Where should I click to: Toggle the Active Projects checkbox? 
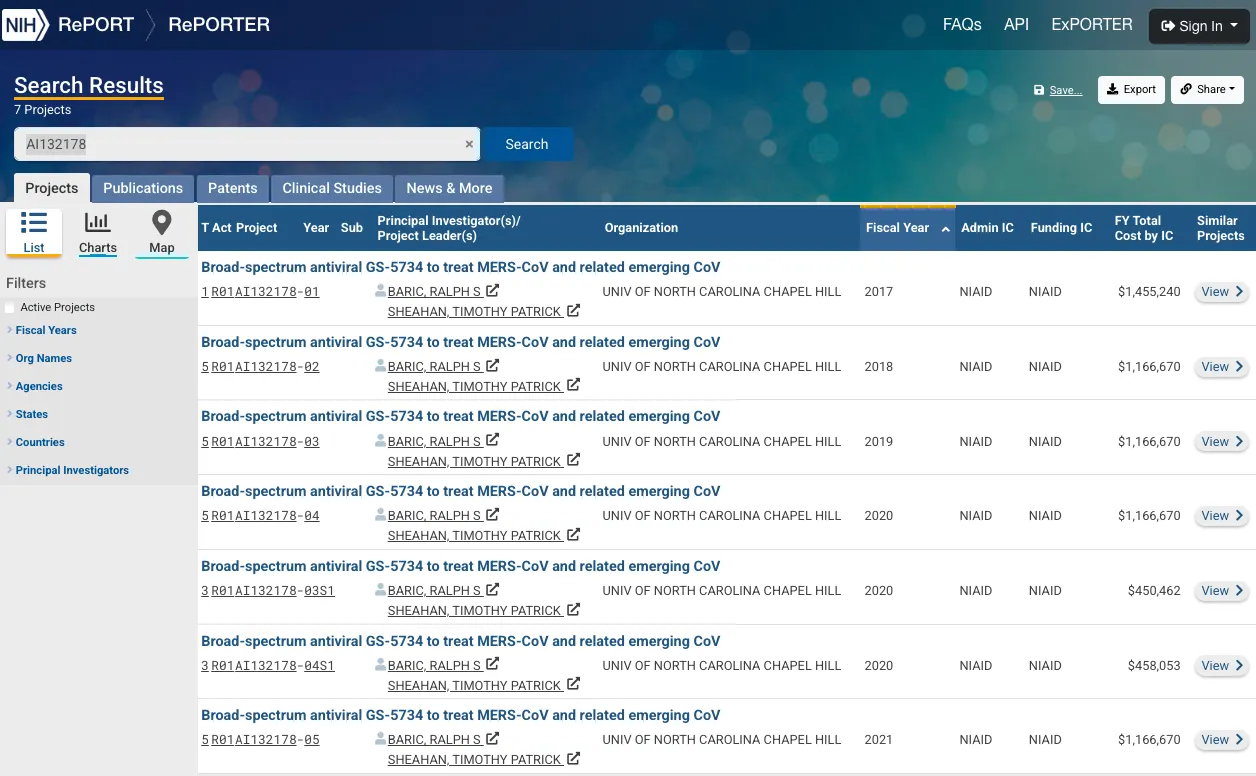point(10,308)
